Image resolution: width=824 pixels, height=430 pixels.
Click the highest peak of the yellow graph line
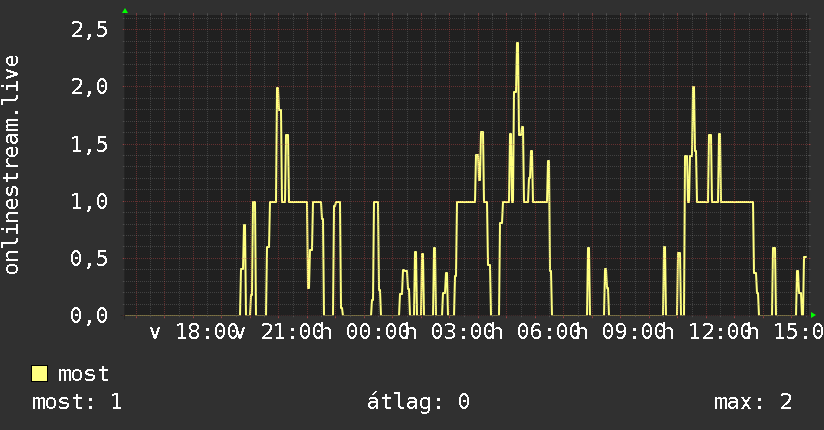pyautogui.click(x=517, y=44)
